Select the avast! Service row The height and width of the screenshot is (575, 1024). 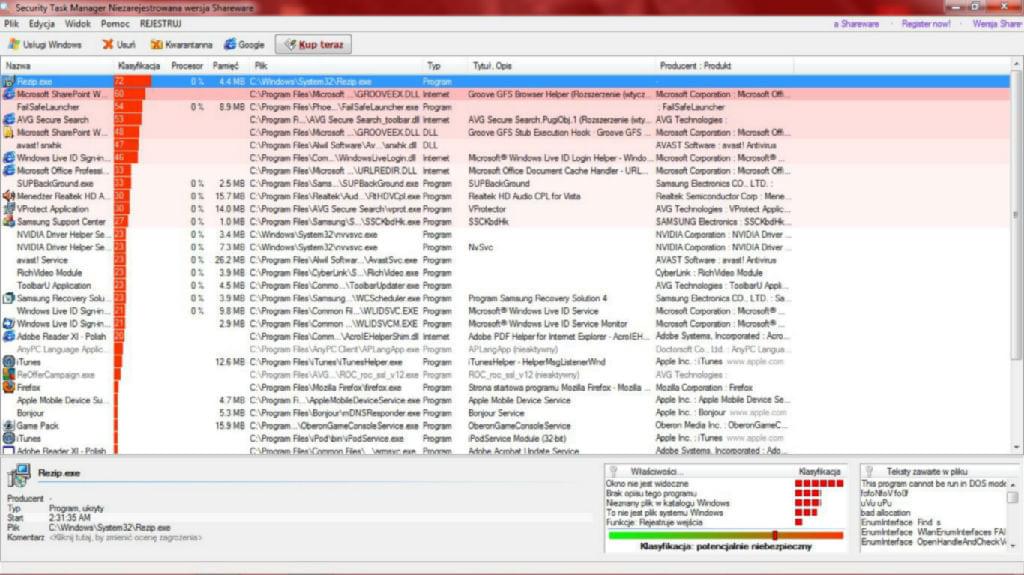[x=506, y=260]
